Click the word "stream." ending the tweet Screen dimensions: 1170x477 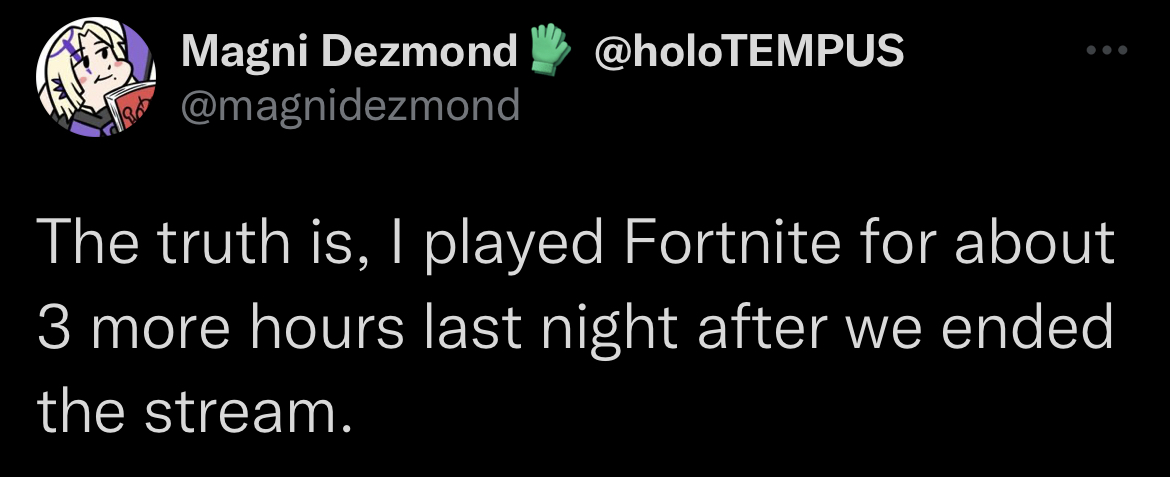[248, 411]
